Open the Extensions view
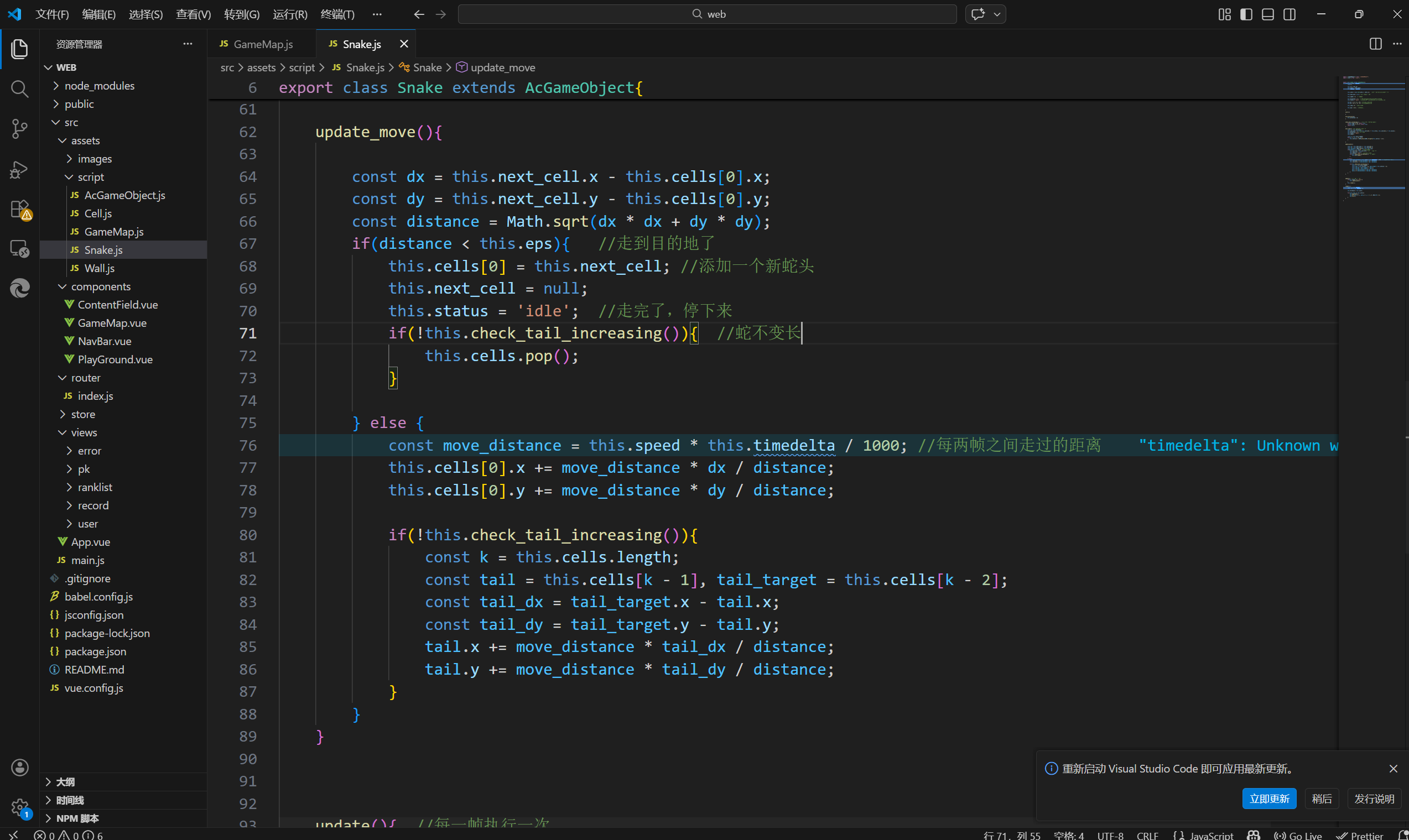This screenshot has height=840, width=1409. [x=19, y=209]
